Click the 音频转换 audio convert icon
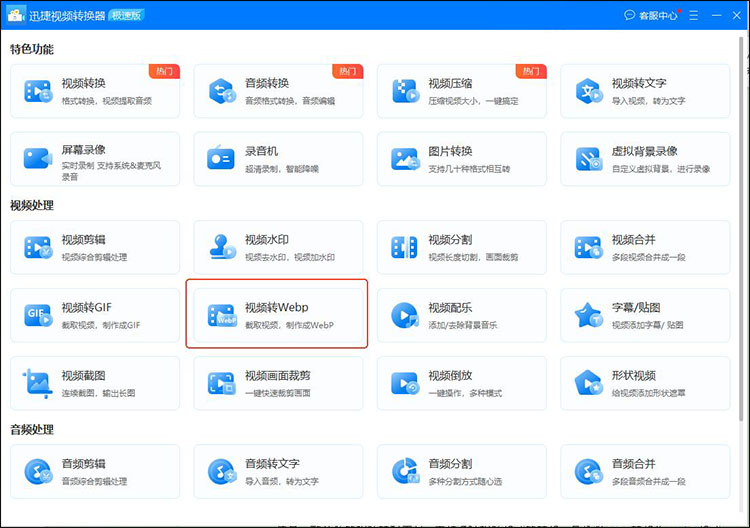The image size is (750, 528). pos(222,91)
